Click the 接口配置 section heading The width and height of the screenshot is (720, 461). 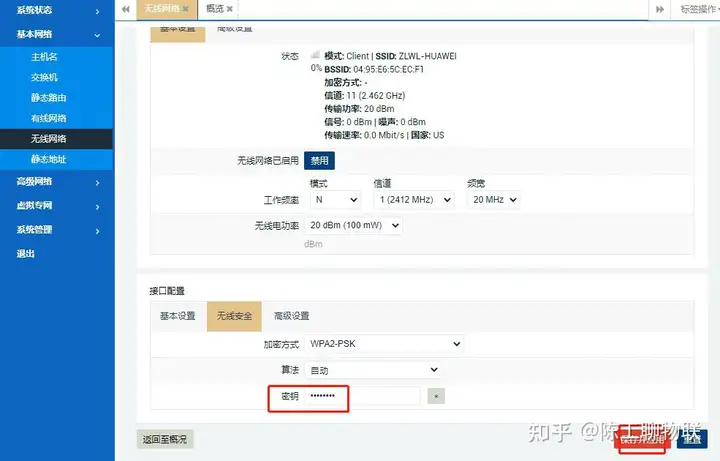tap(167, 291)
